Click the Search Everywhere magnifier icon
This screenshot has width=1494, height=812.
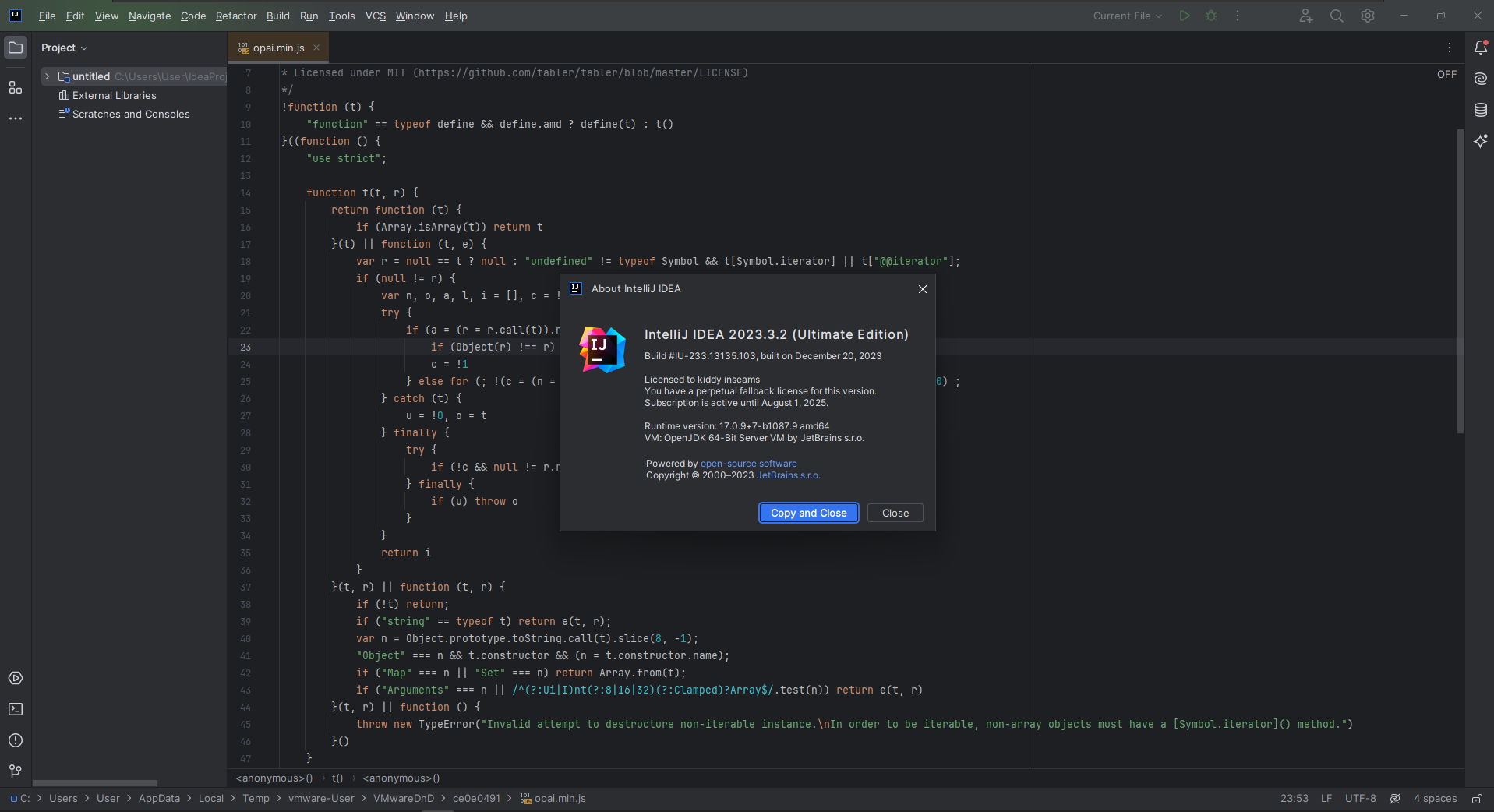(1337, 16)
